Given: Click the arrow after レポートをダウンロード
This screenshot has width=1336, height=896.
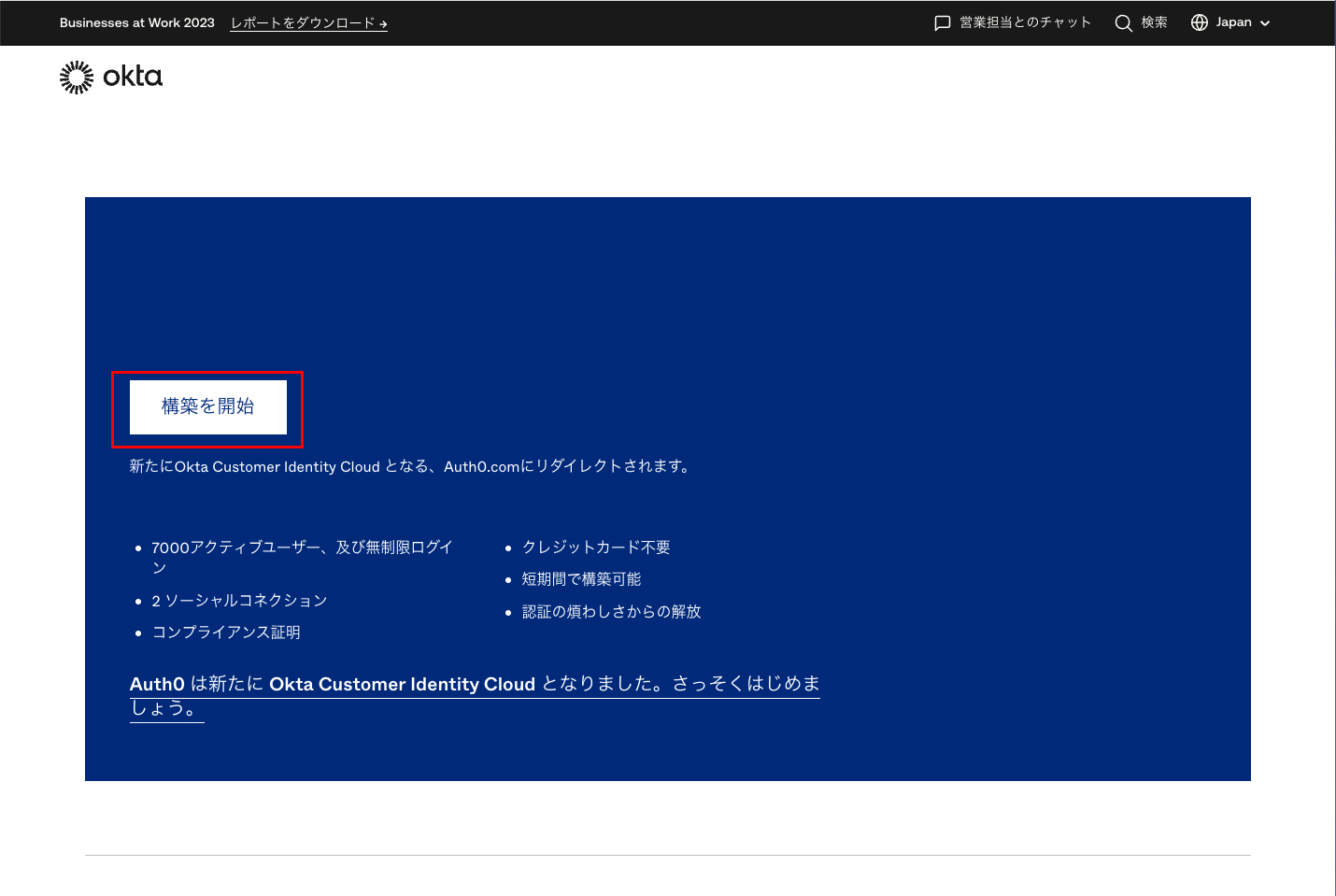Looking at the screenshot, I should coord(383,24).
